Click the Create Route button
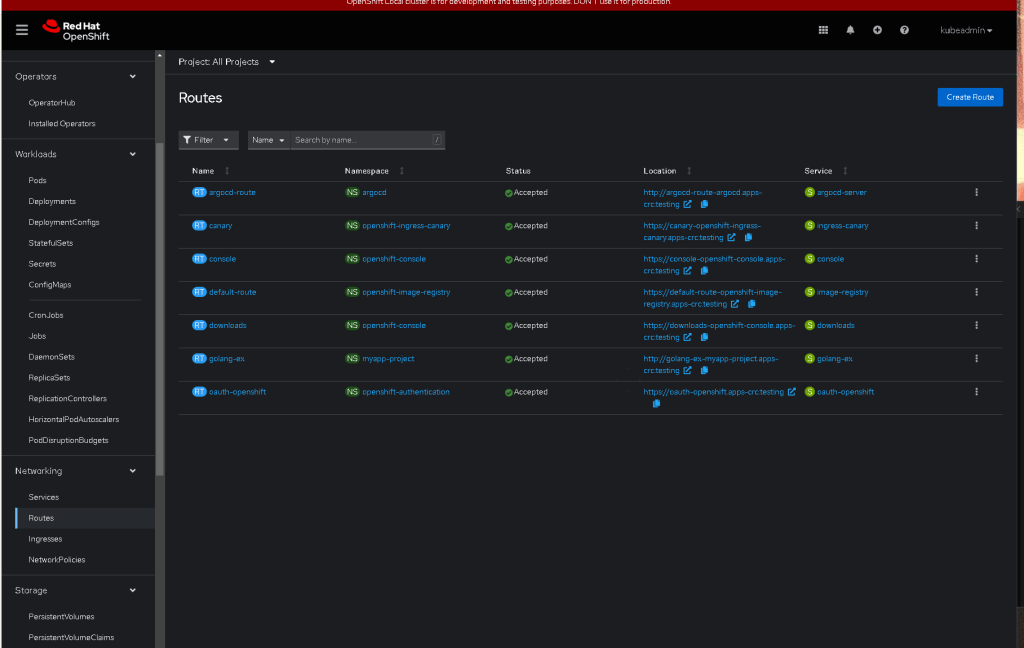1024x648 pixels. (x=970, y=97)
